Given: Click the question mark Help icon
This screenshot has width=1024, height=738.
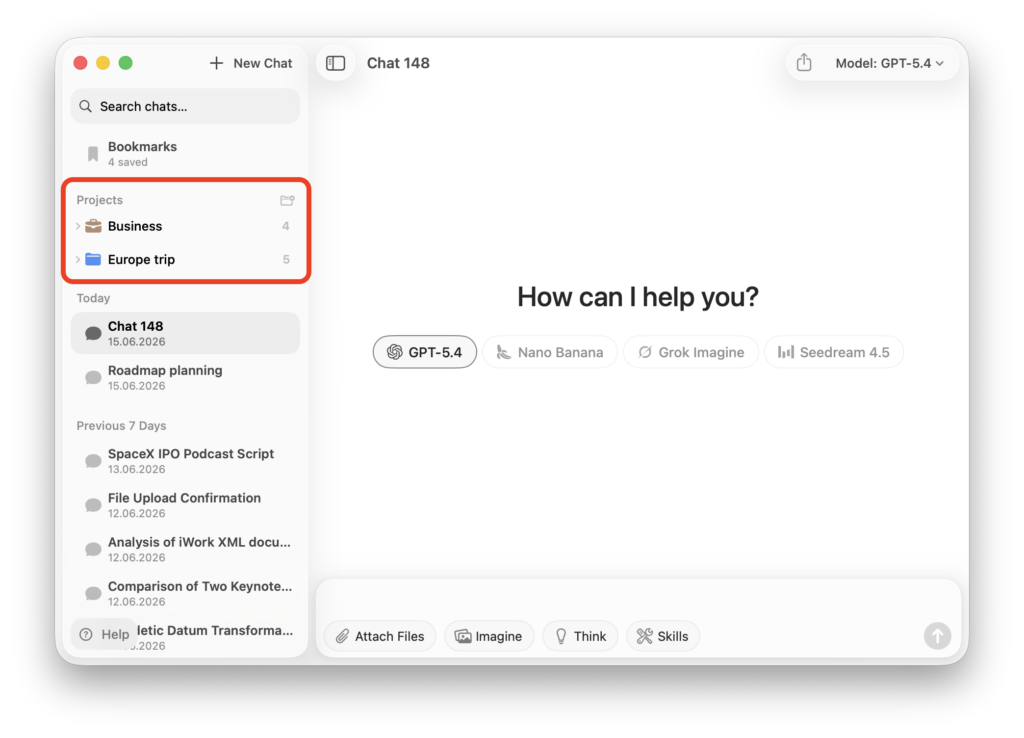Looking at the screenshot, I should point(86,634).
